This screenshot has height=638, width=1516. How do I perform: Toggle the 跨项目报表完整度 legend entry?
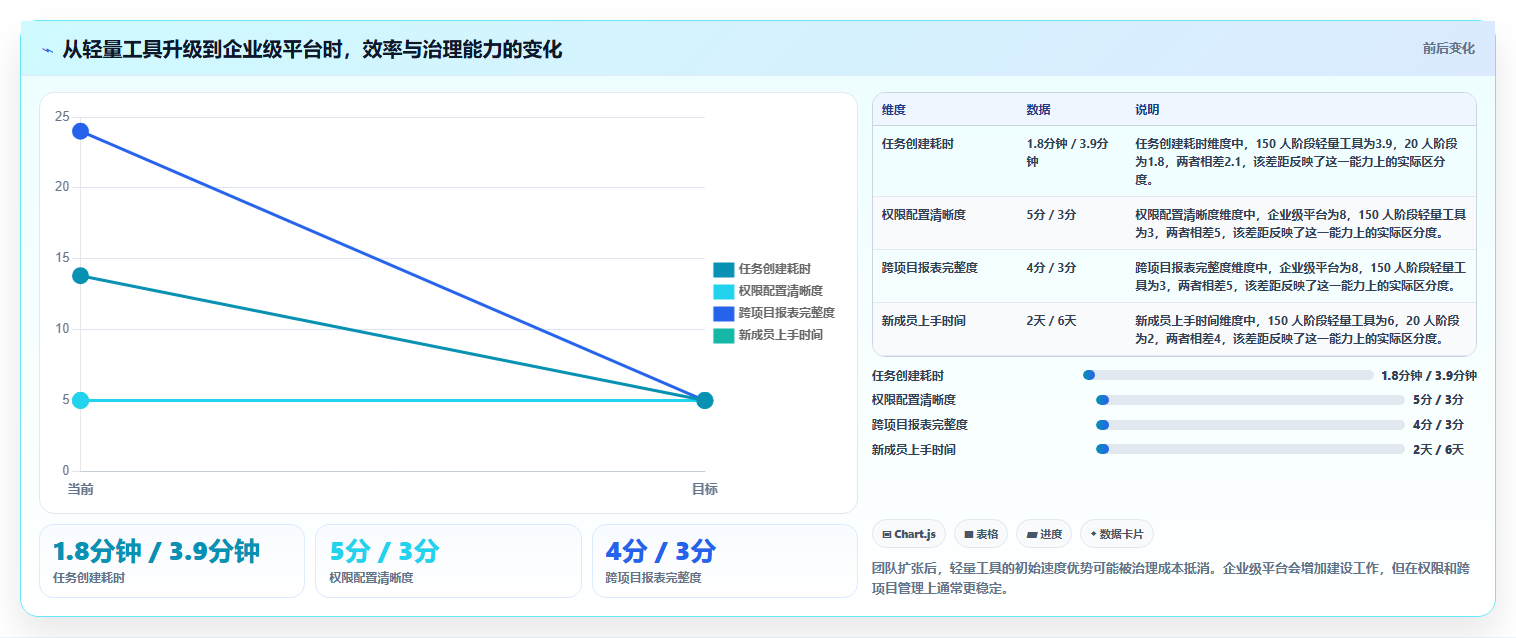(x=774, y=313)
